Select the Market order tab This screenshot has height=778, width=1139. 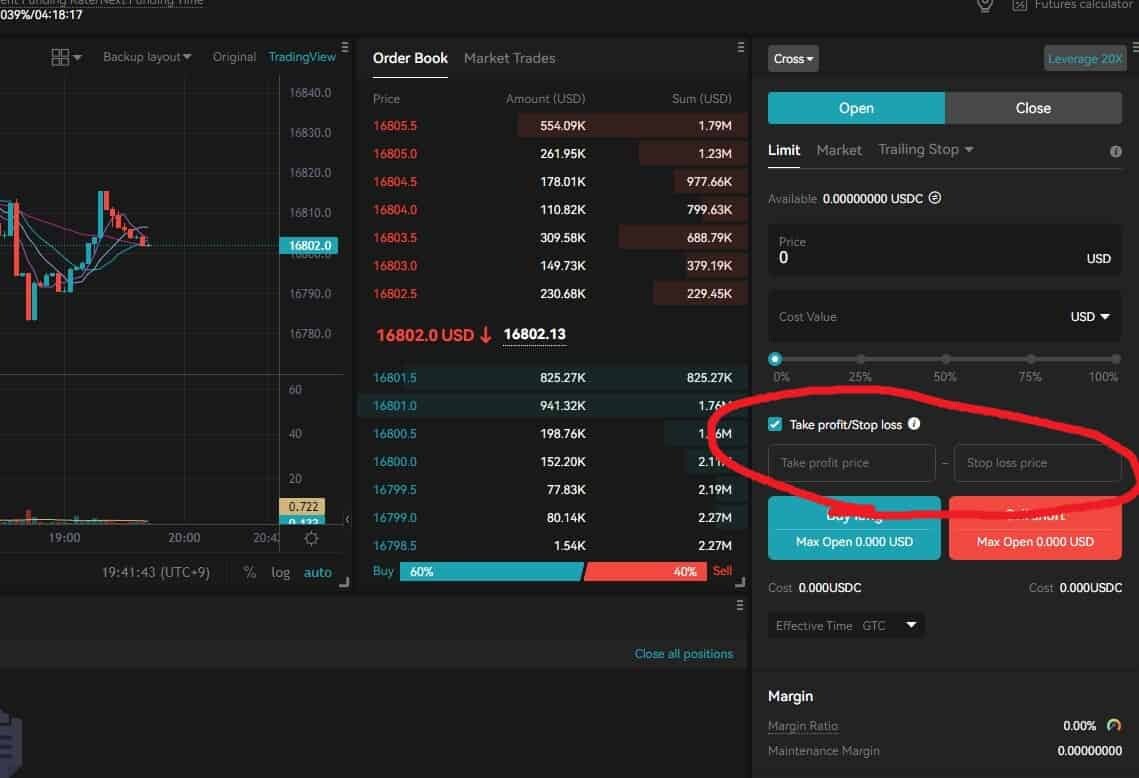point(838,150)
